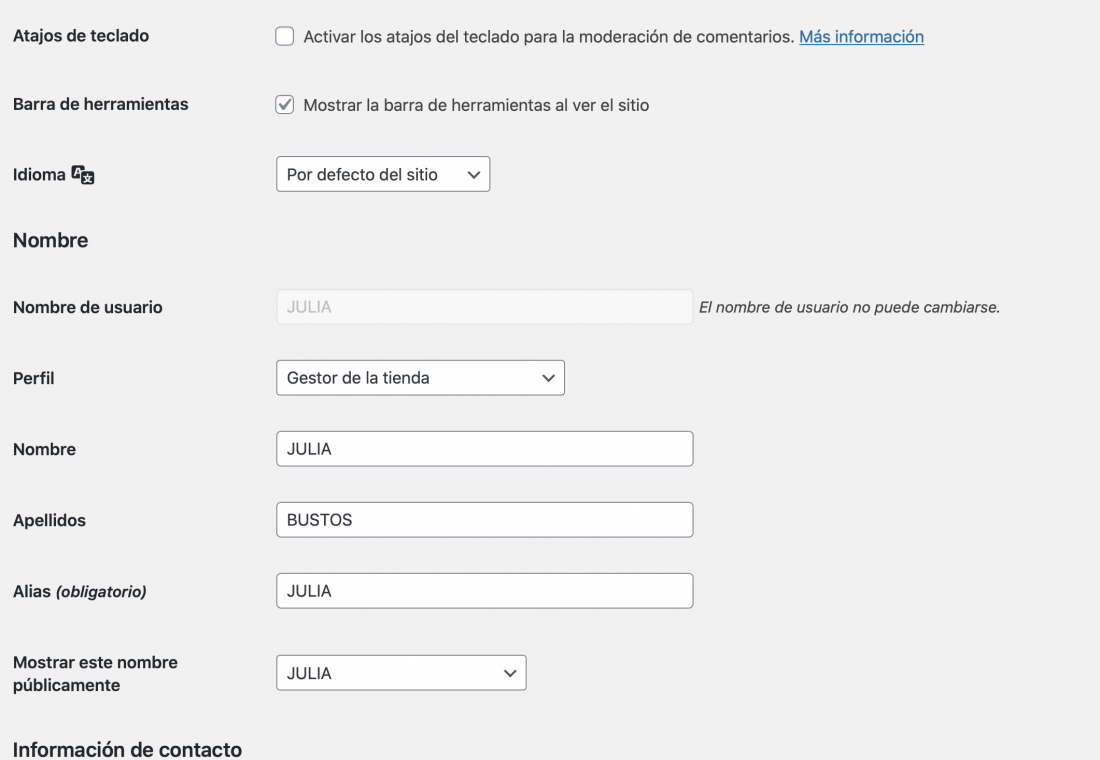Click the greyed-out Nombre de usuario field
This screenshot has width=1100, height=760.
pyautogui.click(x=485, y=307)
